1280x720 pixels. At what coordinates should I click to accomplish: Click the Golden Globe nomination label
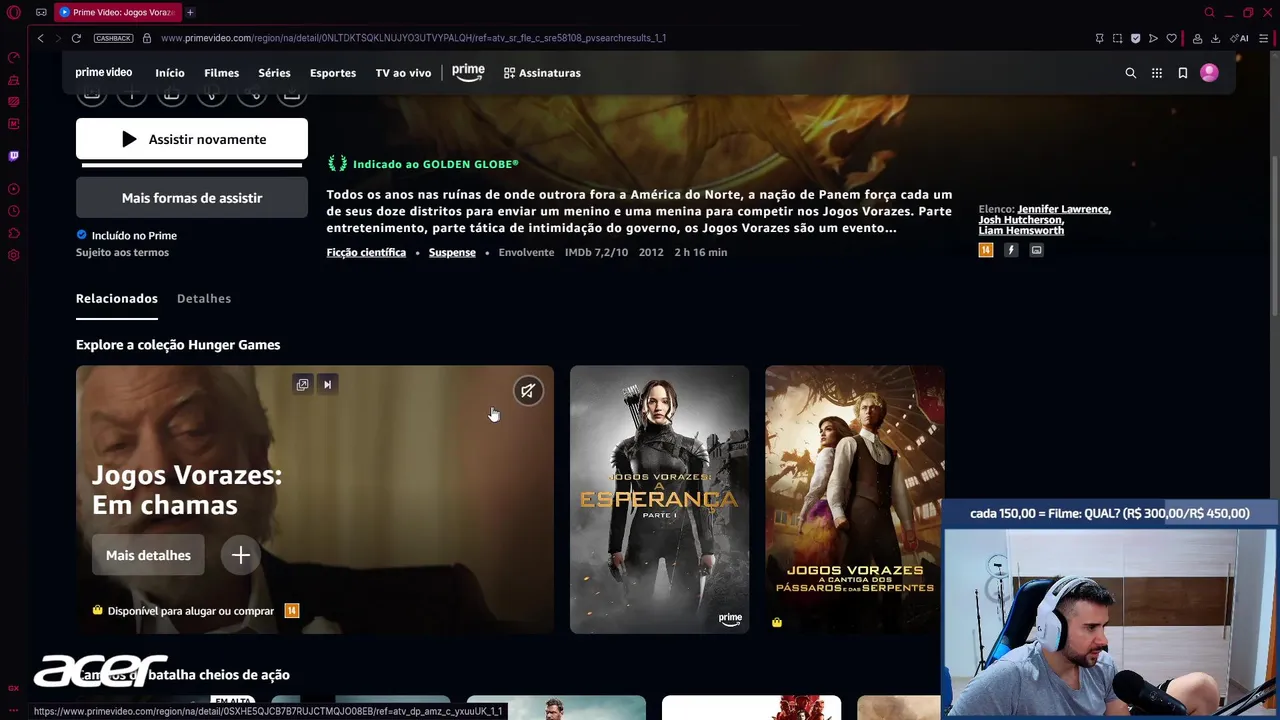[x=423, y=164]
